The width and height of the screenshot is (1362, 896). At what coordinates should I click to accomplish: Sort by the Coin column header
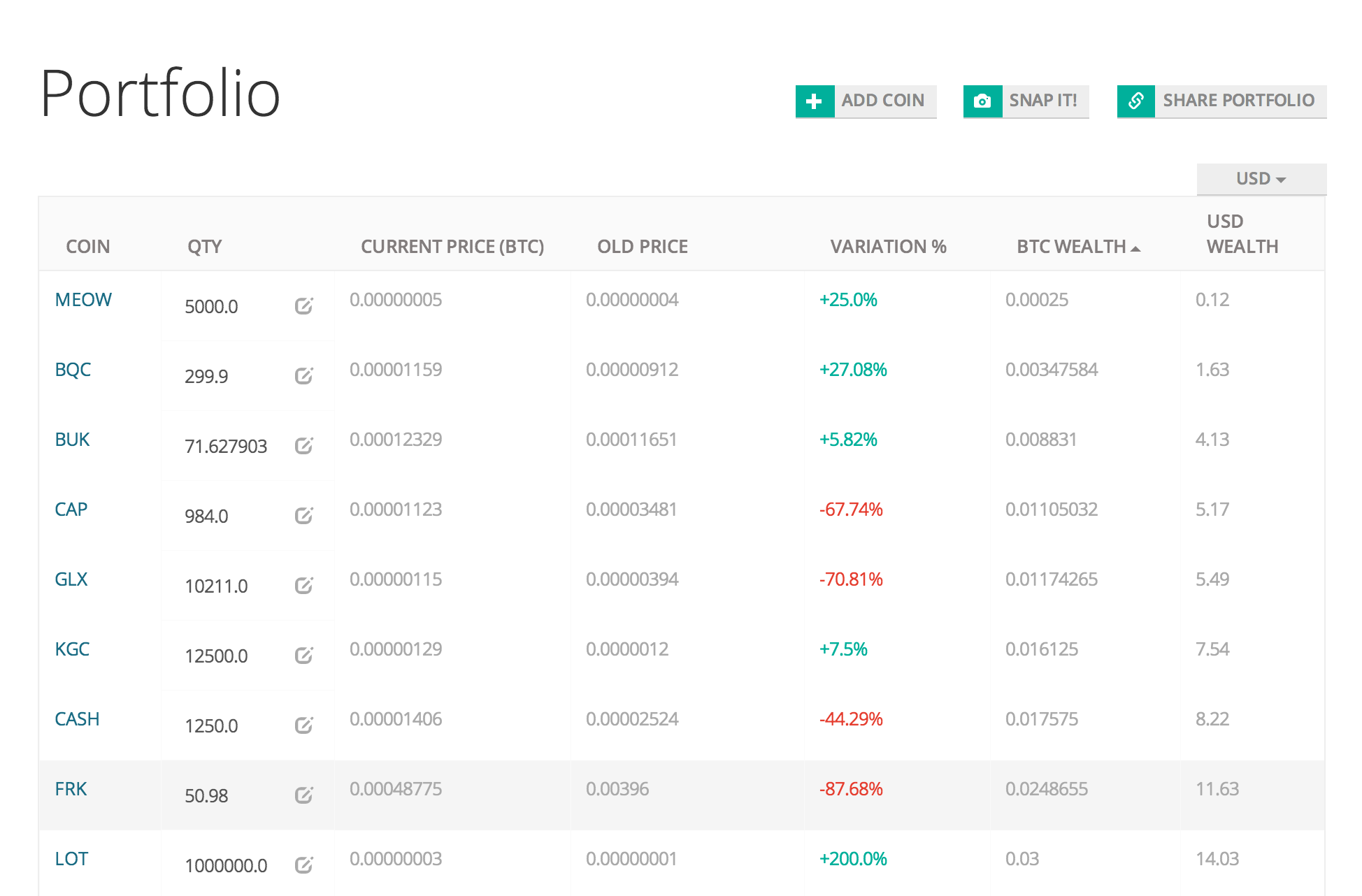tap(88, 247)
